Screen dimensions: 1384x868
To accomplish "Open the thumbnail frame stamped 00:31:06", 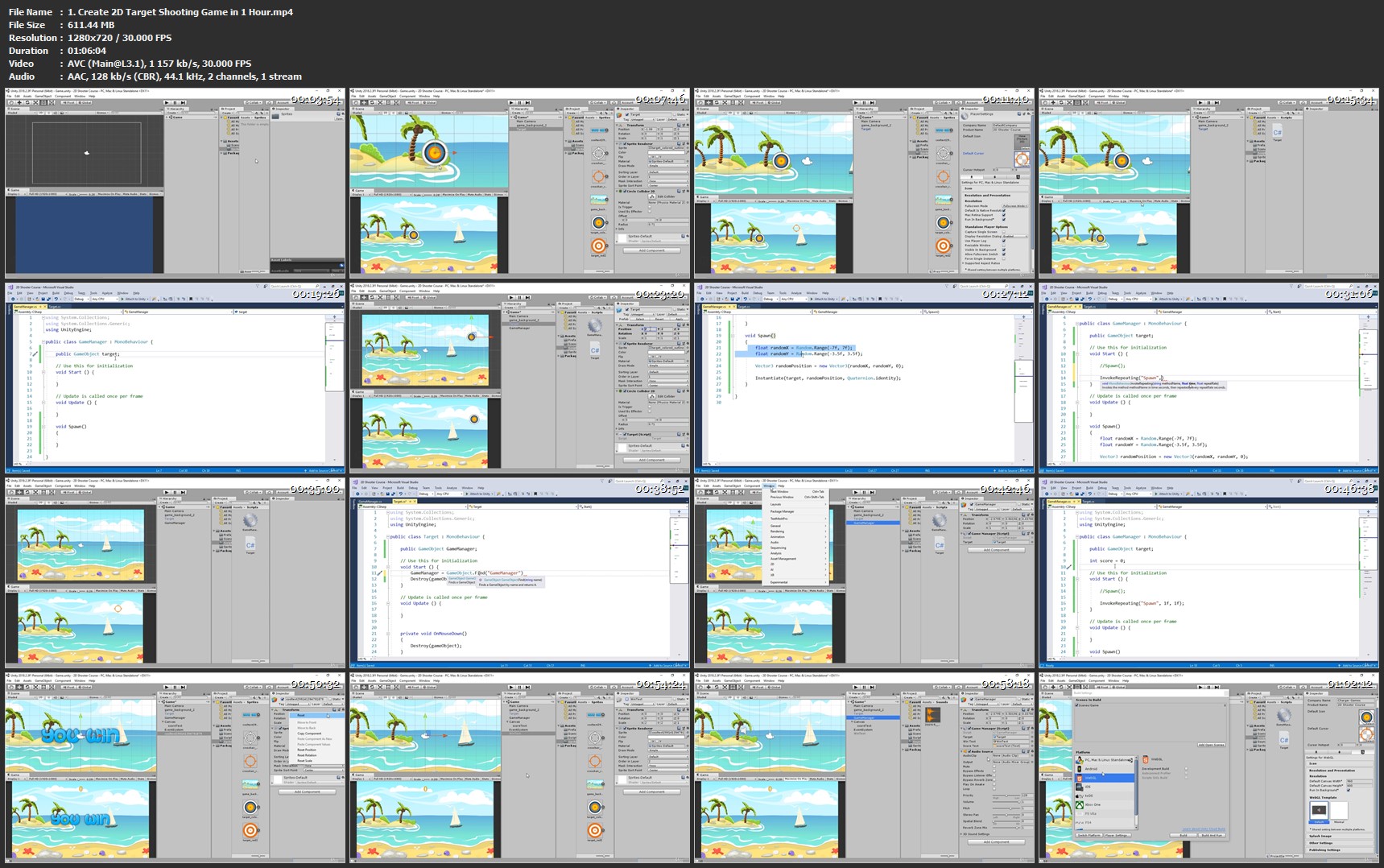I will 1209,378.
